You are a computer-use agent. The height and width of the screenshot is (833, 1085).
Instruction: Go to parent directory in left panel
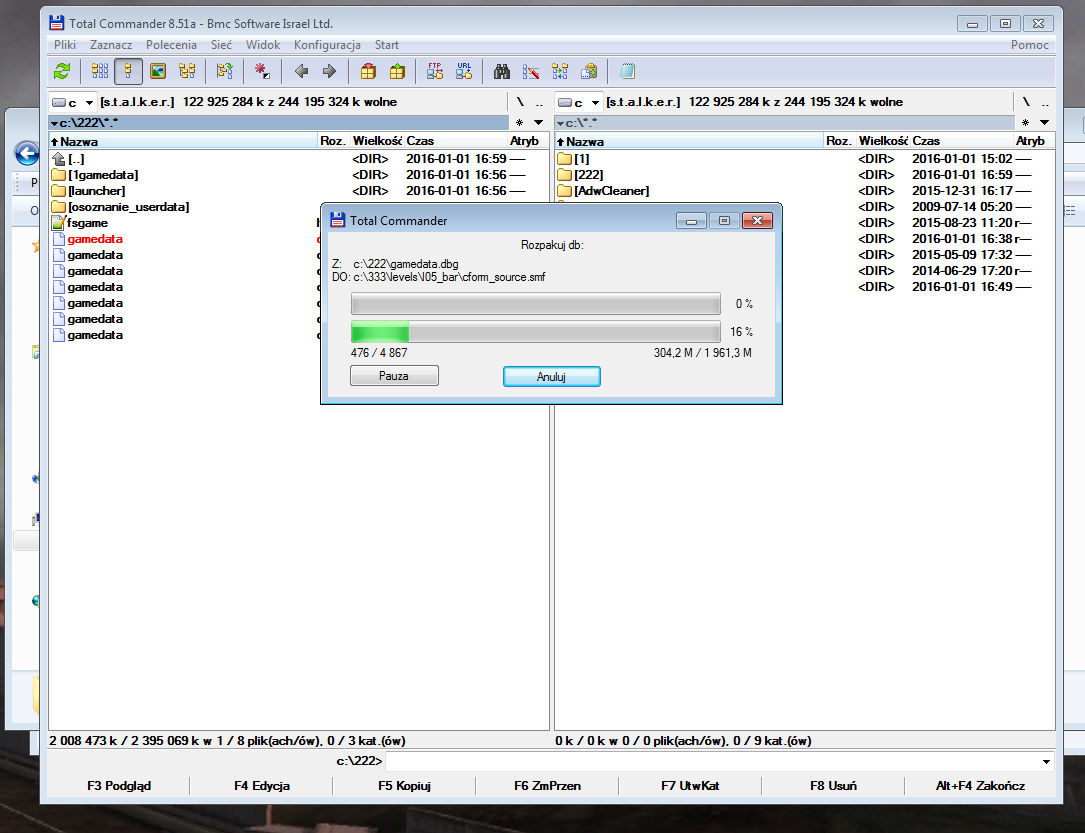(539, 102)
